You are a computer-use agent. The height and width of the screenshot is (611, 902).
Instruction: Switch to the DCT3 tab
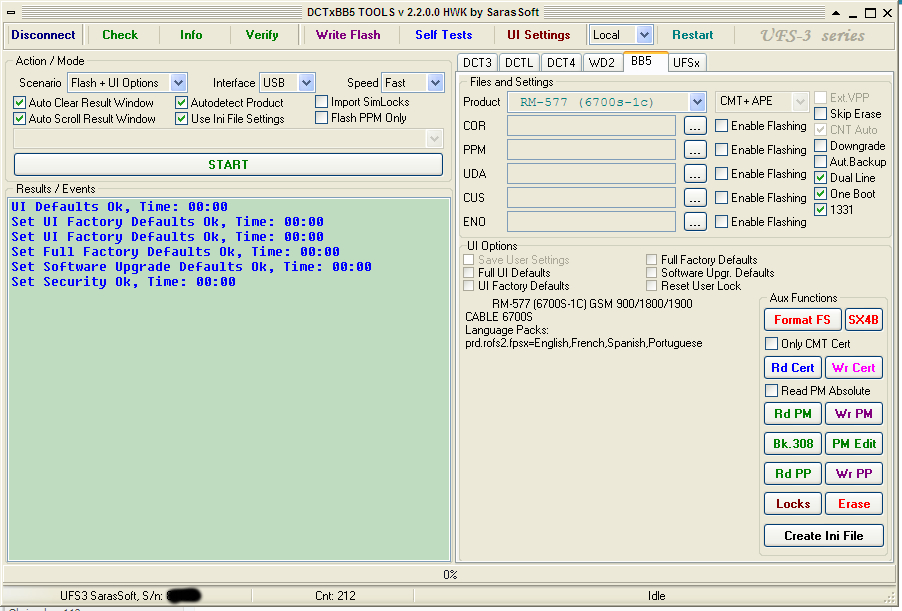point(477,62)
